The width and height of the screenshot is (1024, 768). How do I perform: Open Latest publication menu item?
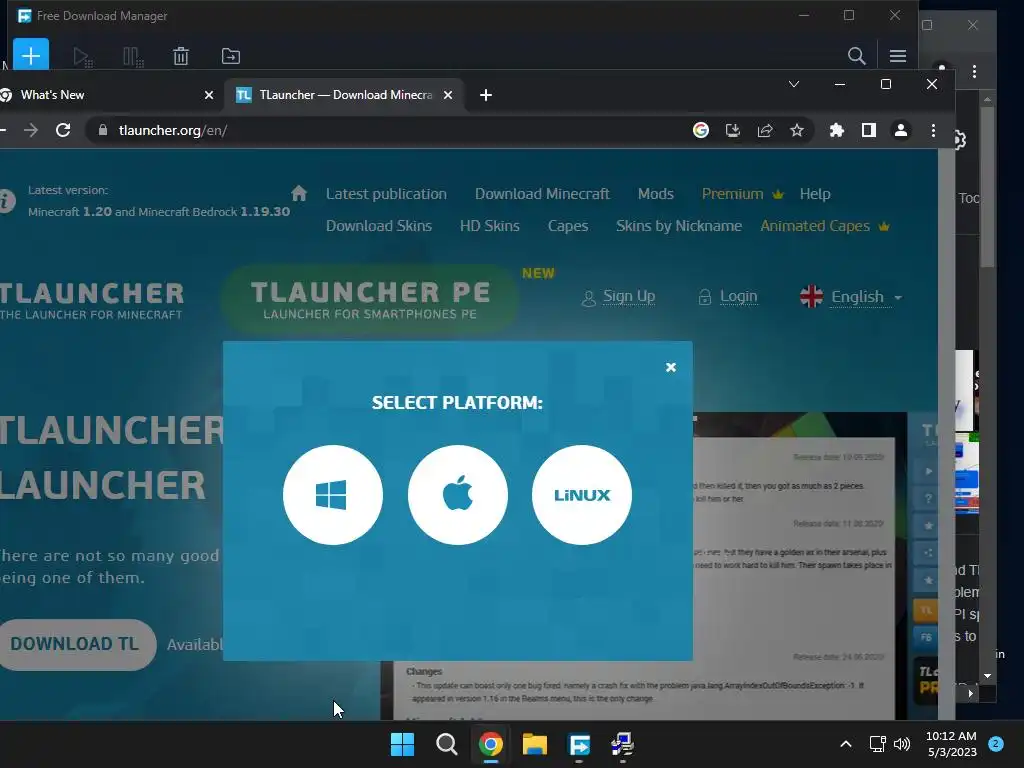pos(386,194)
